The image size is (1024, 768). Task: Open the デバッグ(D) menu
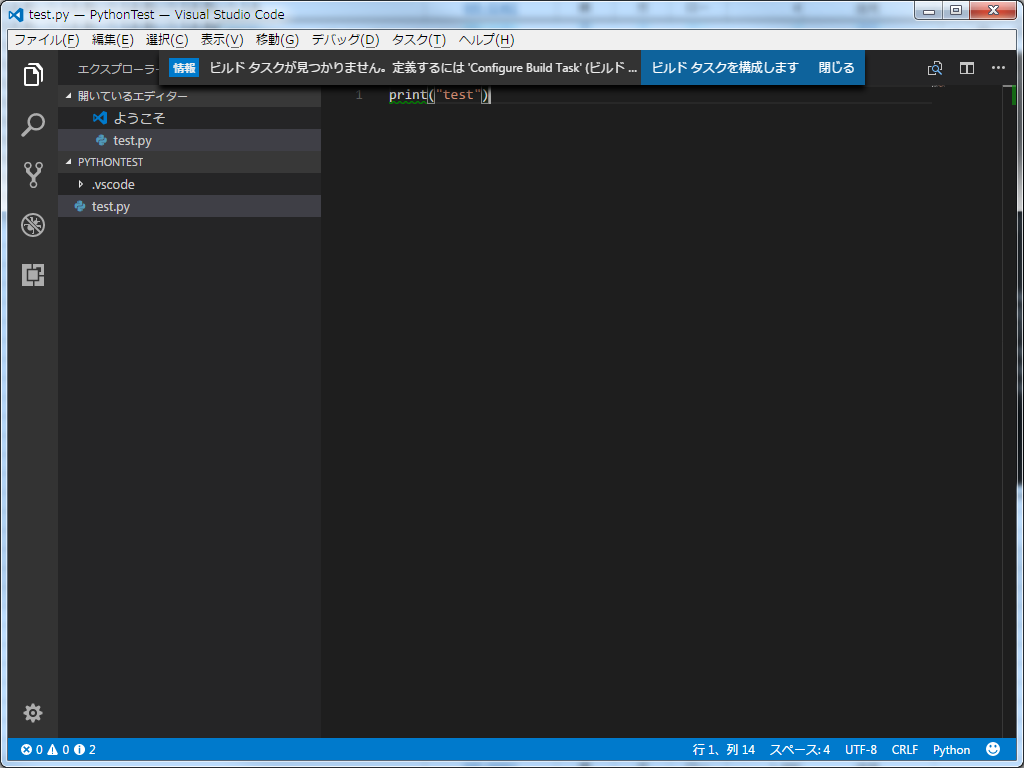[x=345, y=40]
